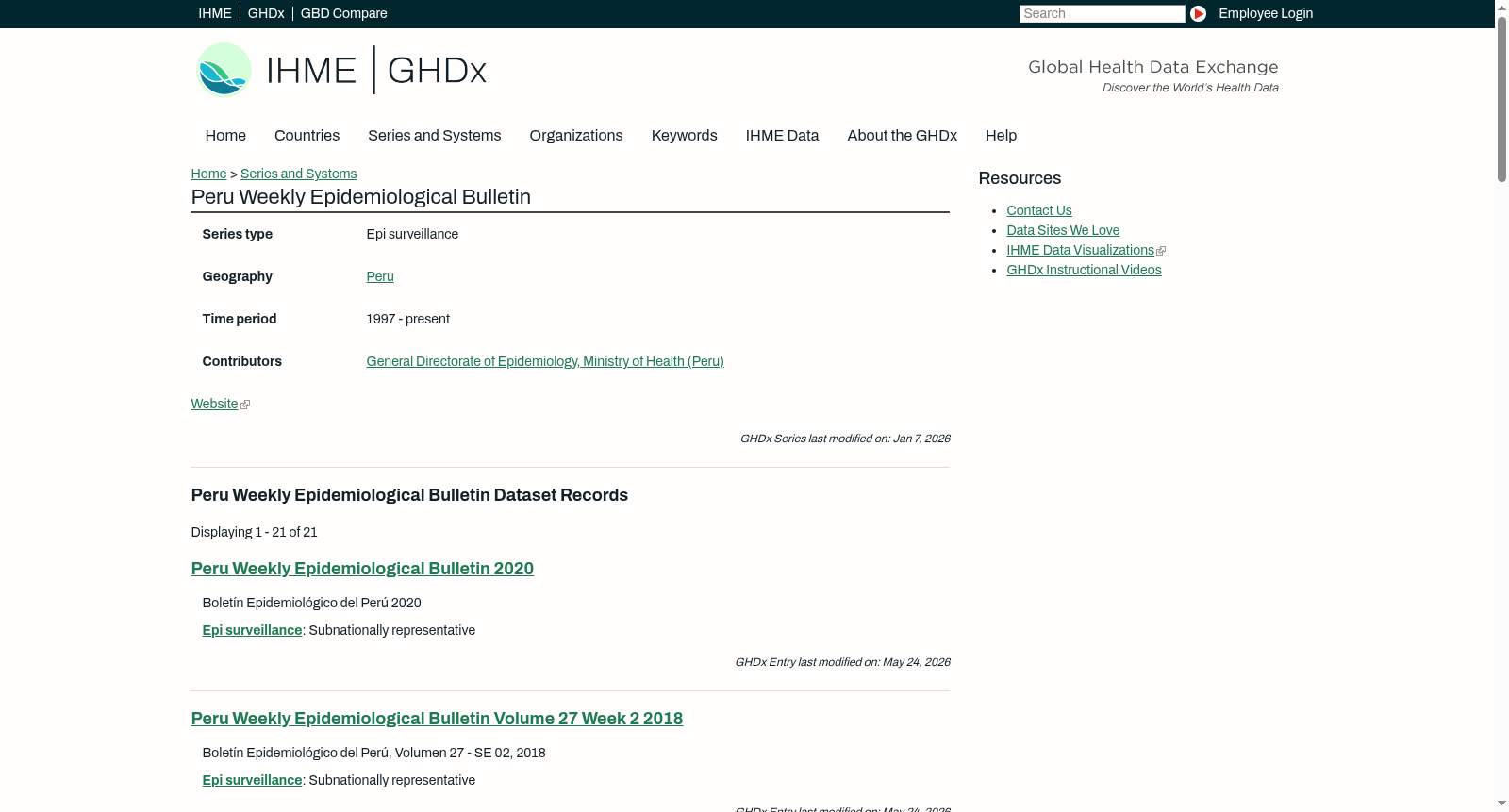
Task: Open the Organizations menu
Action: (576, 136)
